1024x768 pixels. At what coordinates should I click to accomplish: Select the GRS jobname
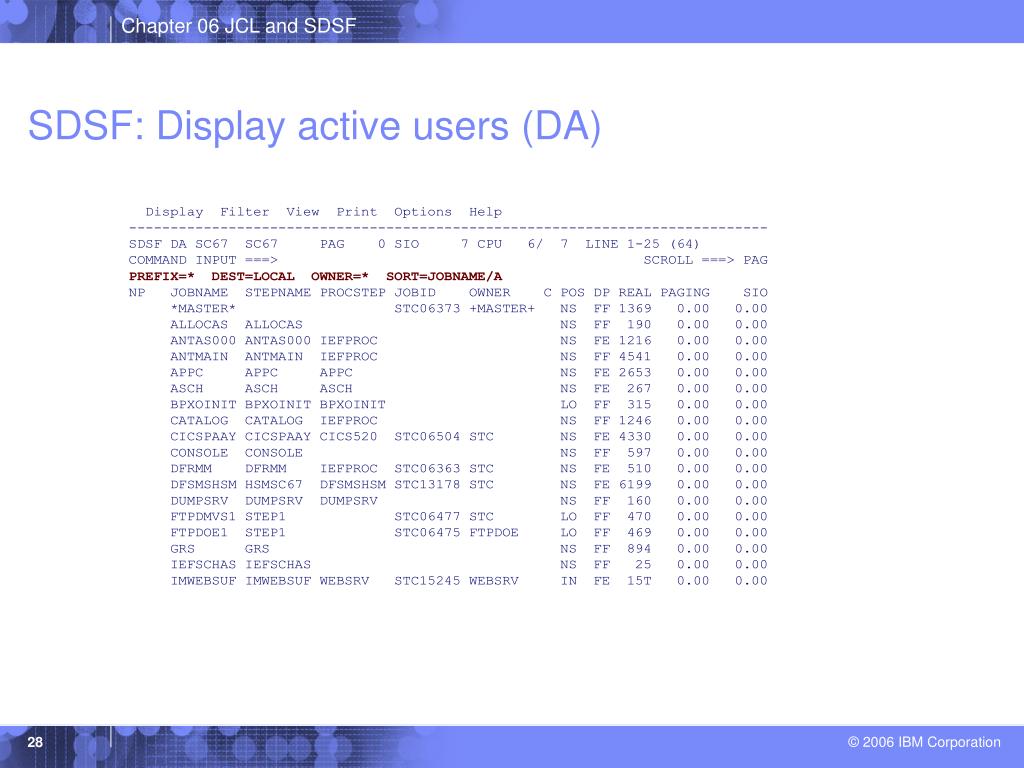tap(182, 549)
